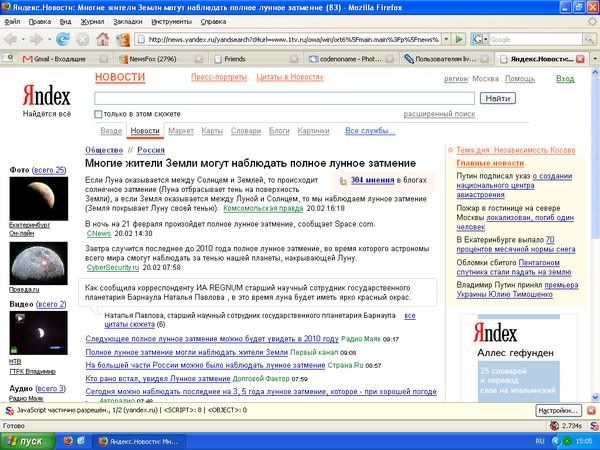Viewport: 600px width, 450px height.
Task: Go back with the Back arrow button
Action: pyautogui.click(x=10, y=39)
